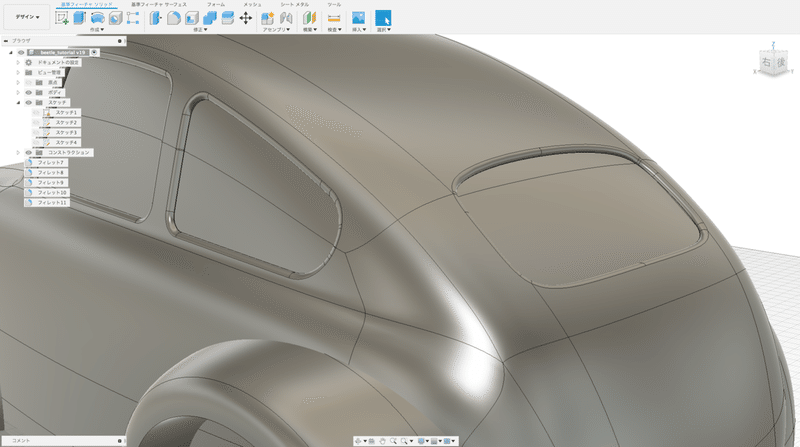Hide the ボディ (Bodies) folder

[x=29, y=92]
